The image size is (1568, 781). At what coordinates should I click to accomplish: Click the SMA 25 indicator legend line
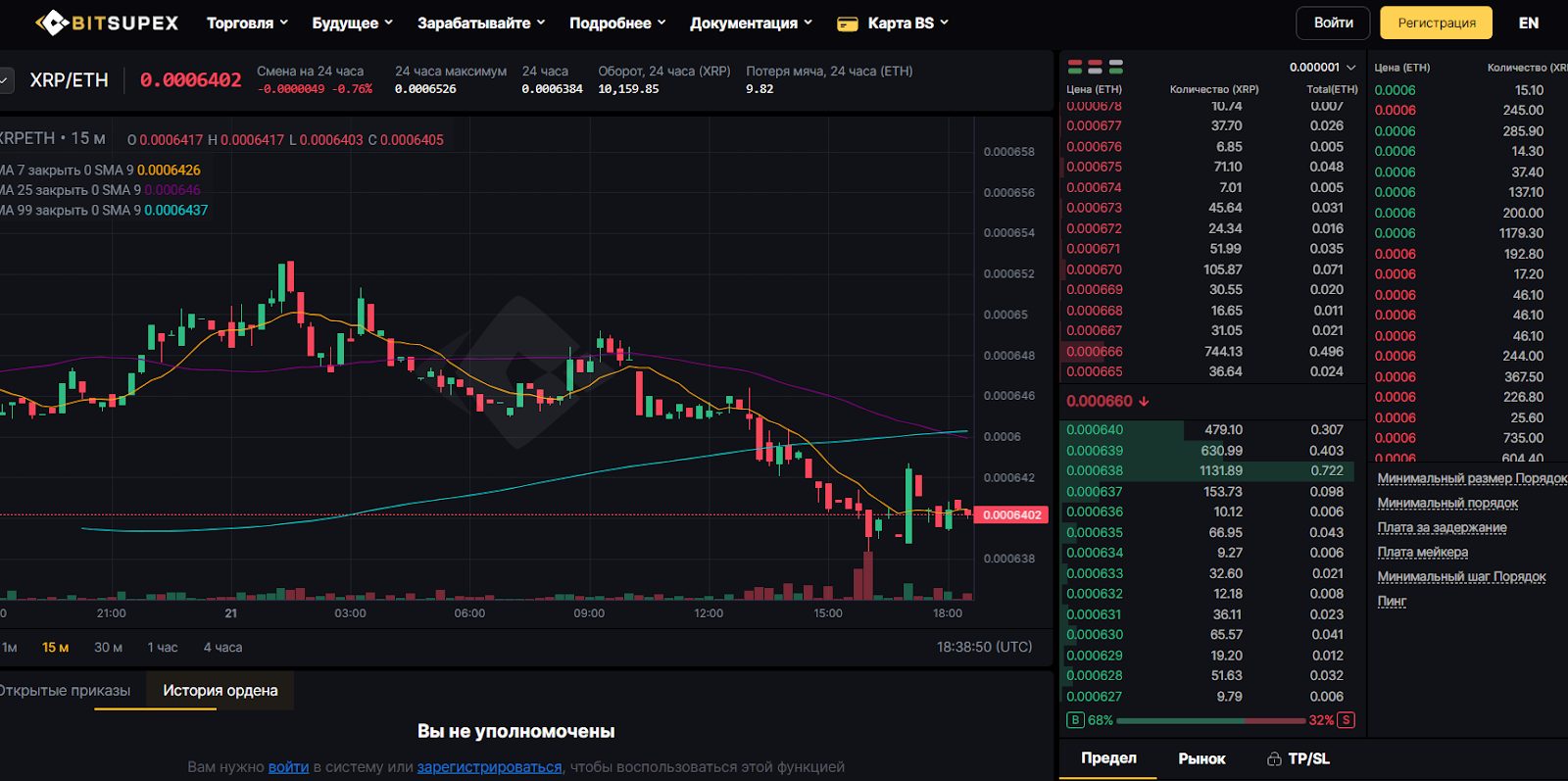100,190
